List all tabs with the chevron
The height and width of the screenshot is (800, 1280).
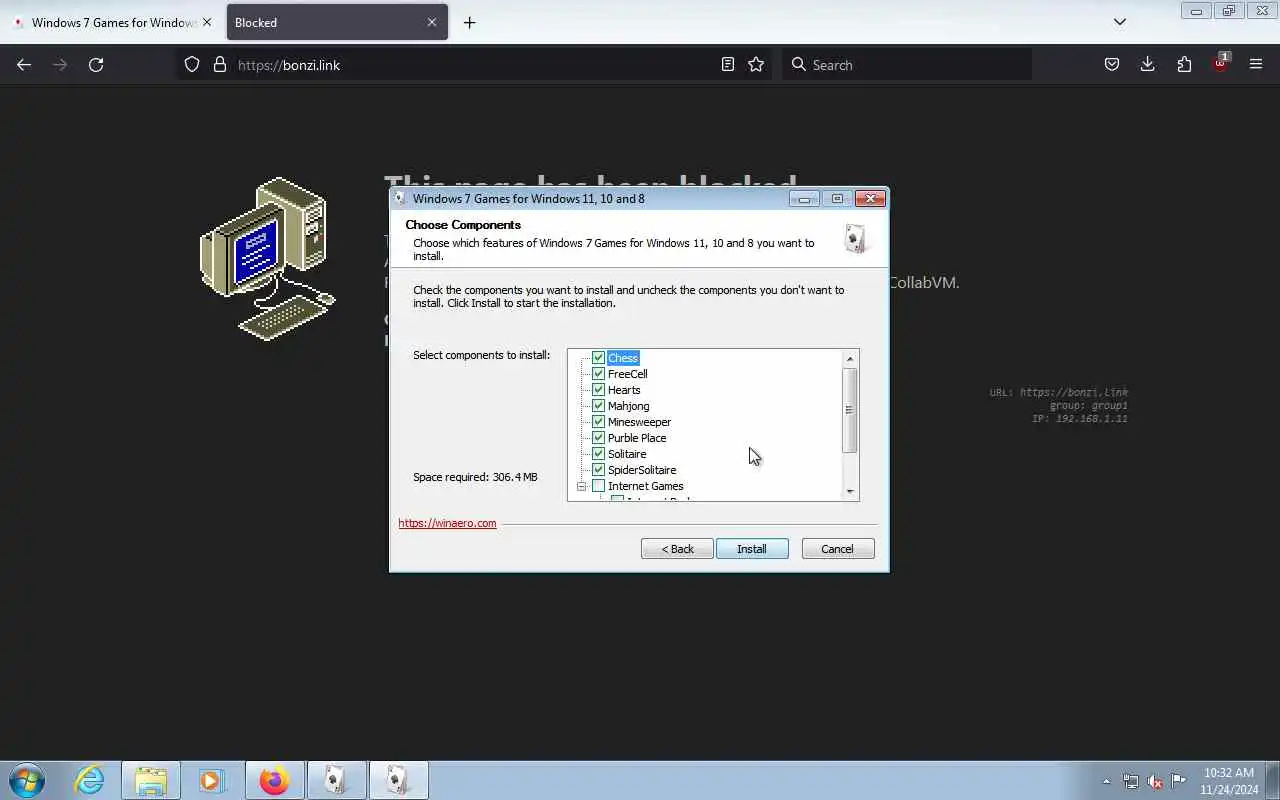pyautogui.click(x=1120, y=22)
